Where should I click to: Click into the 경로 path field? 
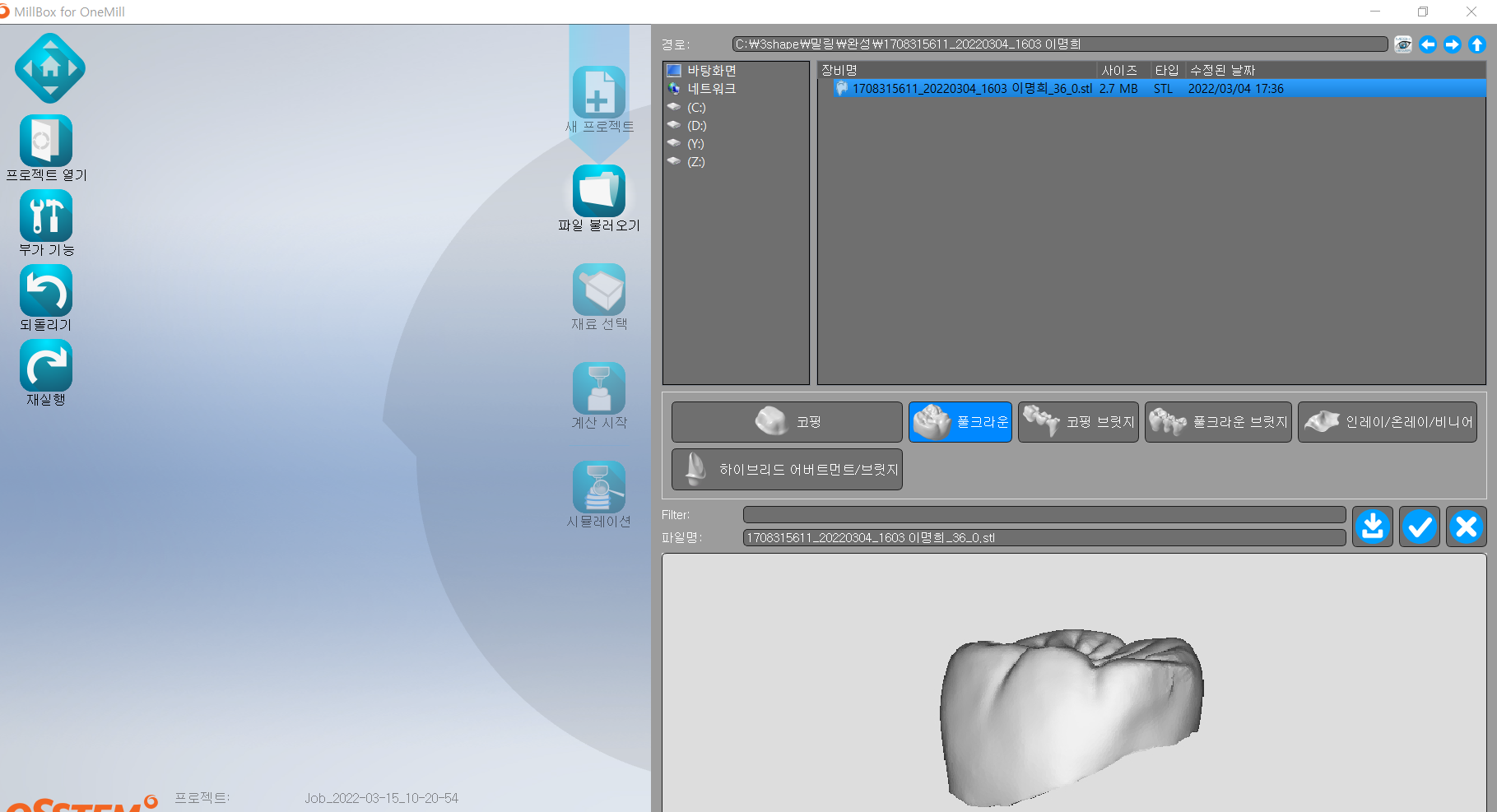(x=1060, y=44)
